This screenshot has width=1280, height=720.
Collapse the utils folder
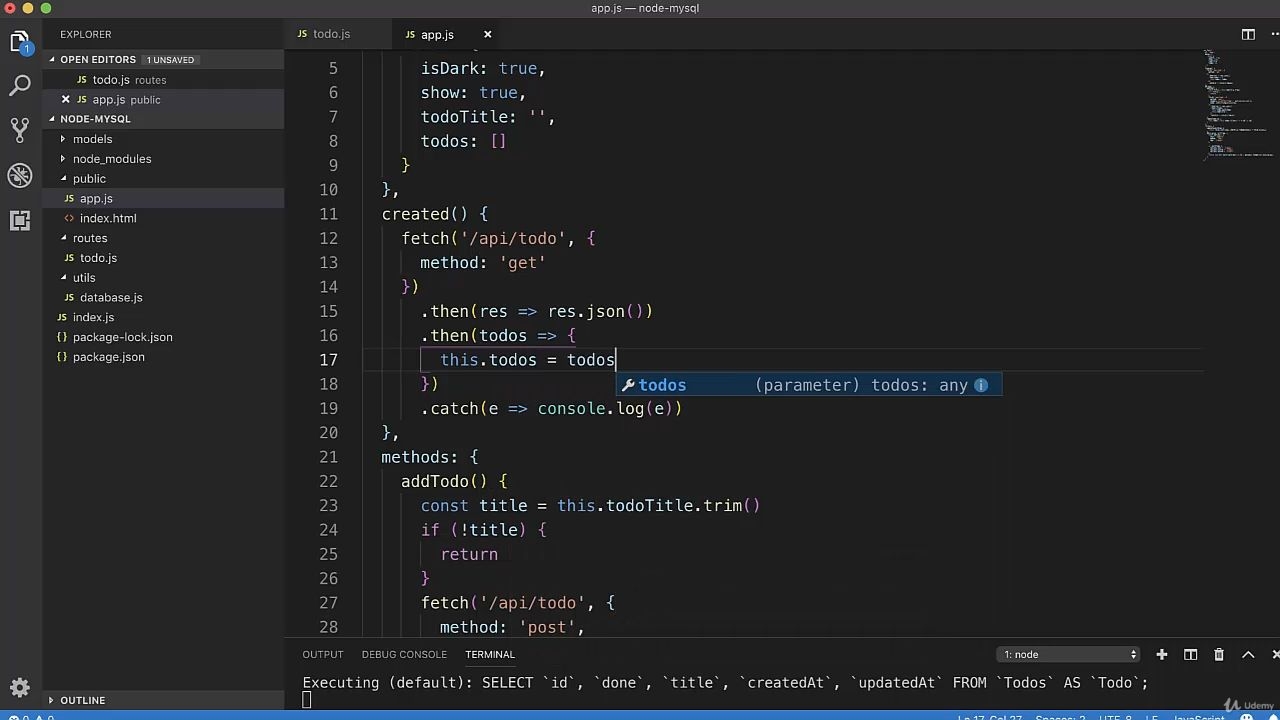(63, 277)
